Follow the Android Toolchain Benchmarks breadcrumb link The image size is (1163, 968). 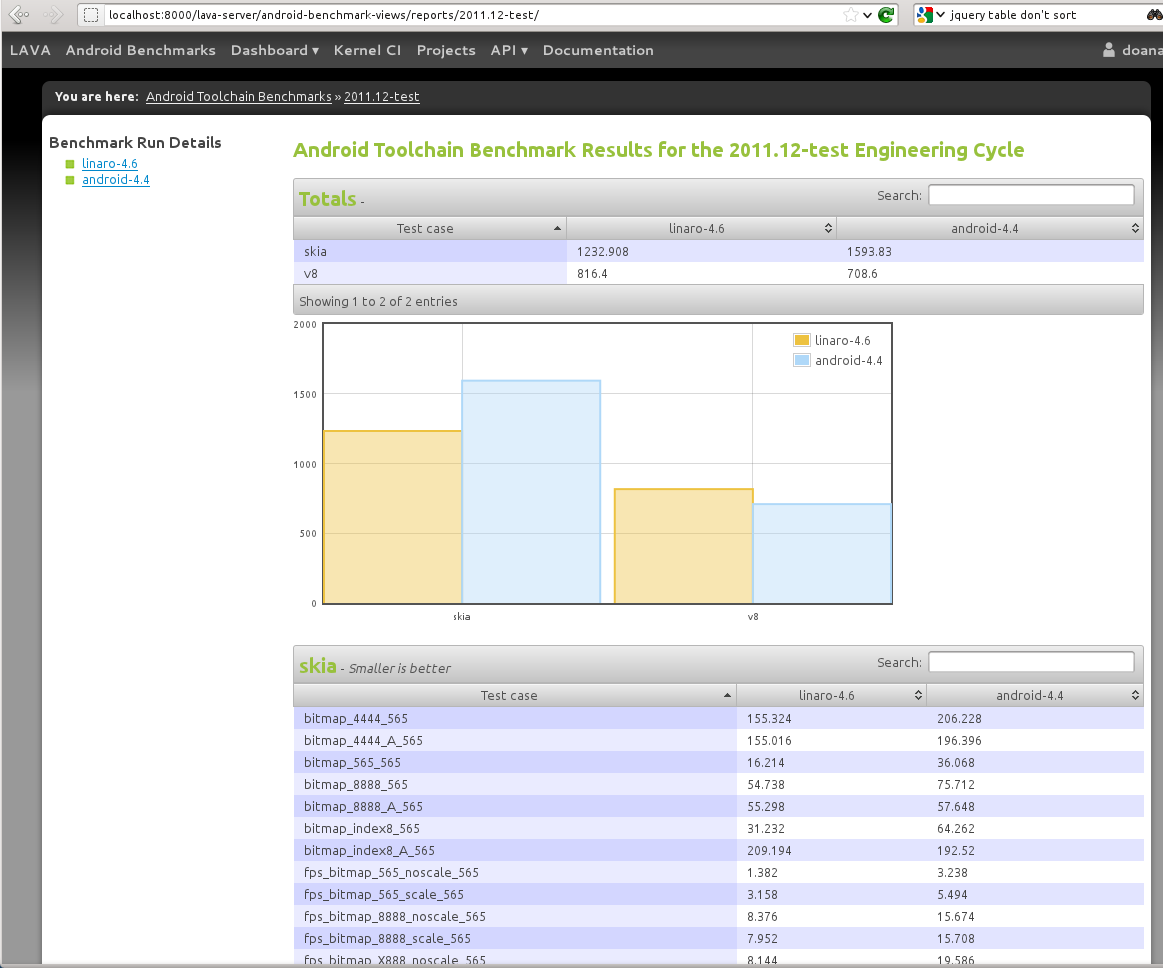pyautogui.click(x=238, y=97)
